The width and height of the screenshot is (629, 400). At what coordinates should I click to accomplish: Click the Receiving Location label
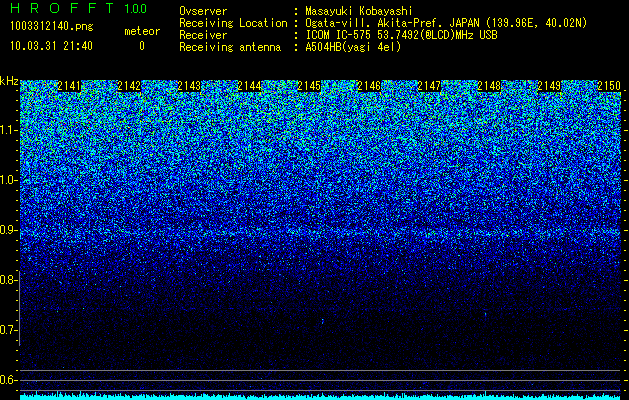[x=233, y=23]
